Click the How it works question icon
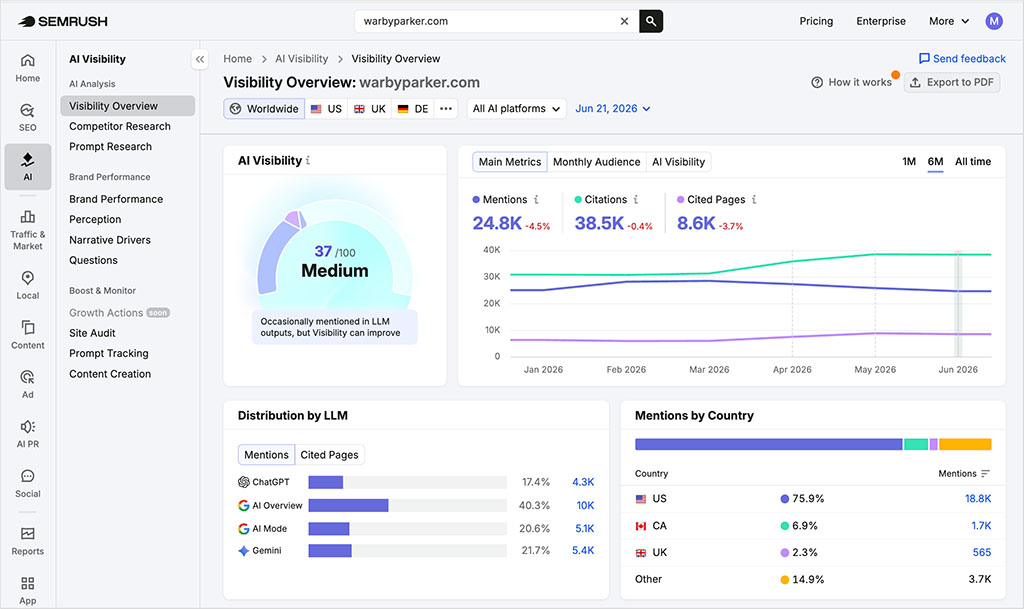Screen dimensions: 1024x609 click(817, 82)
